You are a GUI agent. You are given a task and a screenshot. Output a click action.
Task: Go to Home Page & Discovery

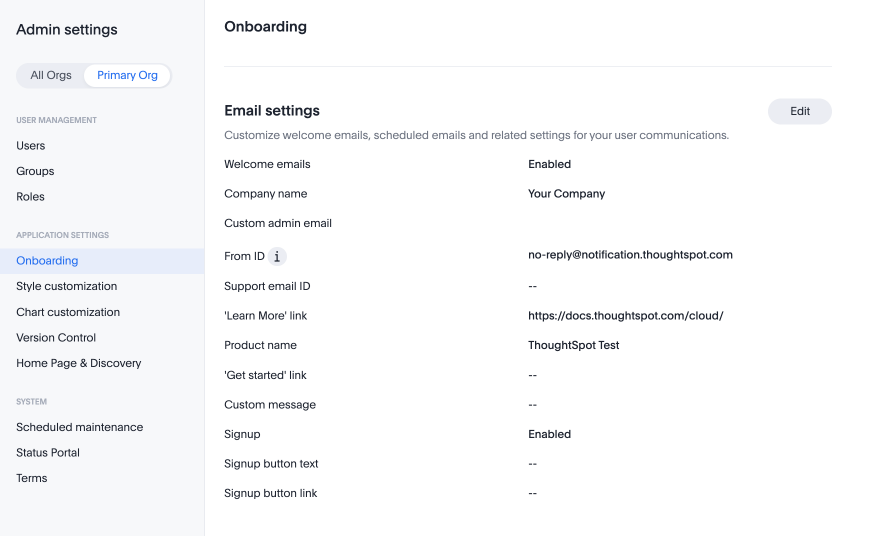[79, 364]
